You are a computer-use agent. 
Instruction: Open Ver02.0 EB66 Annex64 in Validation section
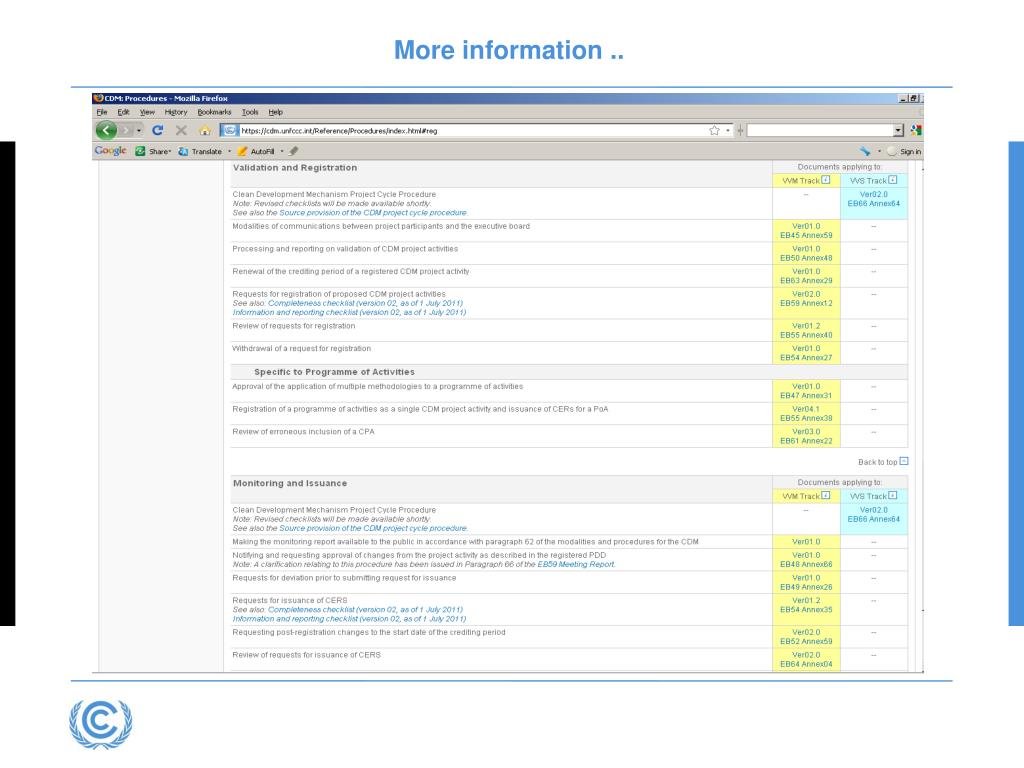click(x=874, y=199)
